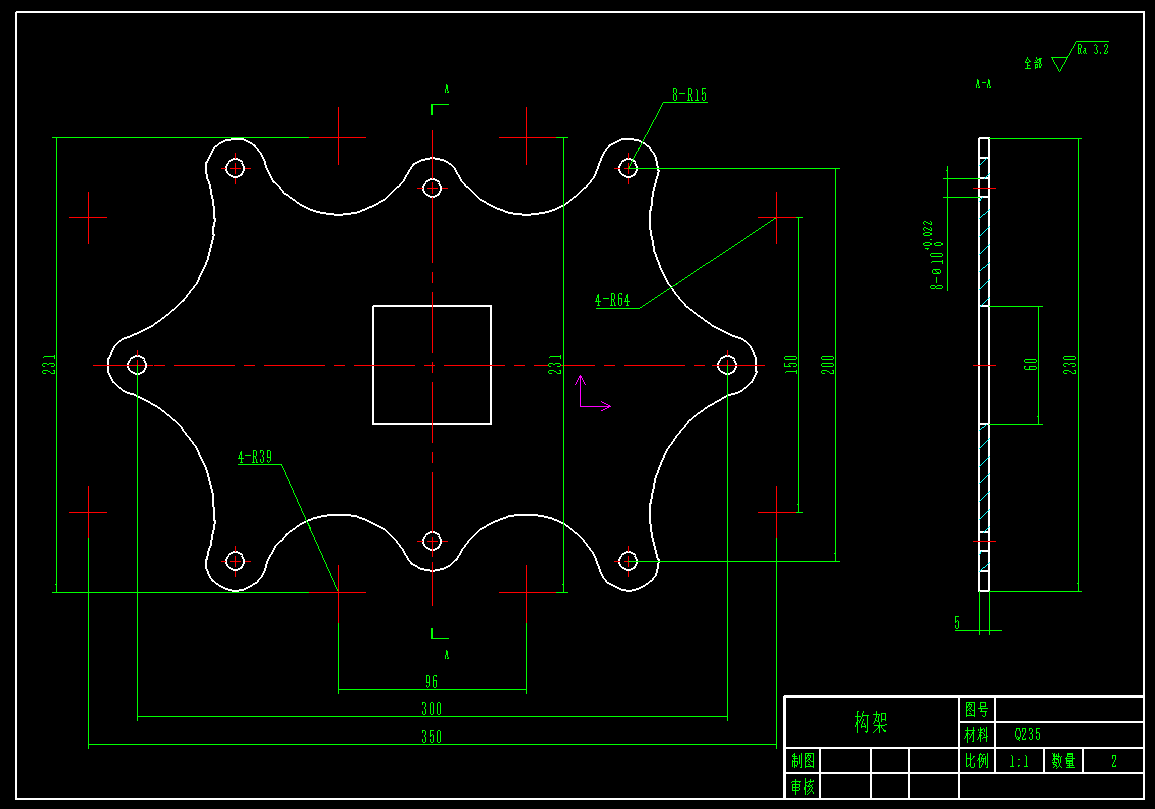
Task: Select the '300' horizontal dimension text
Action: click(x=432, y=709)
